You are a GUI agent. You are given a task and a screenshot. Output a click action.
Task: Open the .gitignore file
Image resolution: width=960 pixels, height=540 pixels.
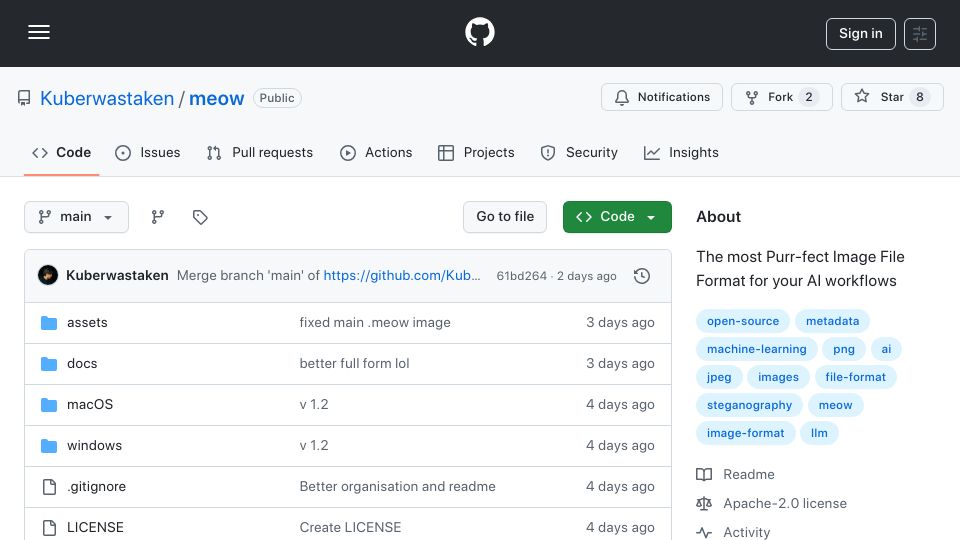click(96, 487)
